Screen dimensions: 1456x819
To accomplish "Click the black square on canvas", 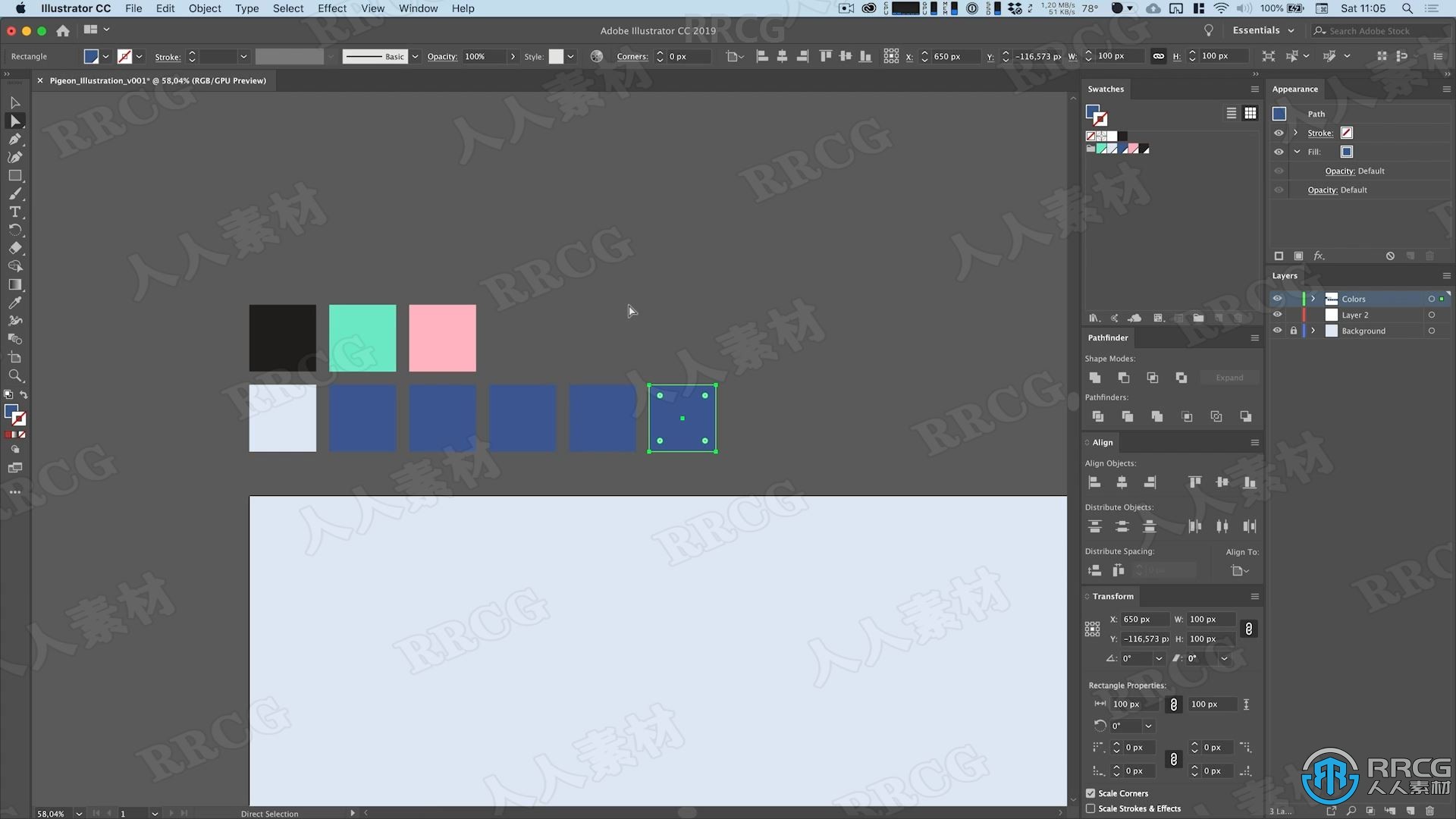I will [283, 338].
